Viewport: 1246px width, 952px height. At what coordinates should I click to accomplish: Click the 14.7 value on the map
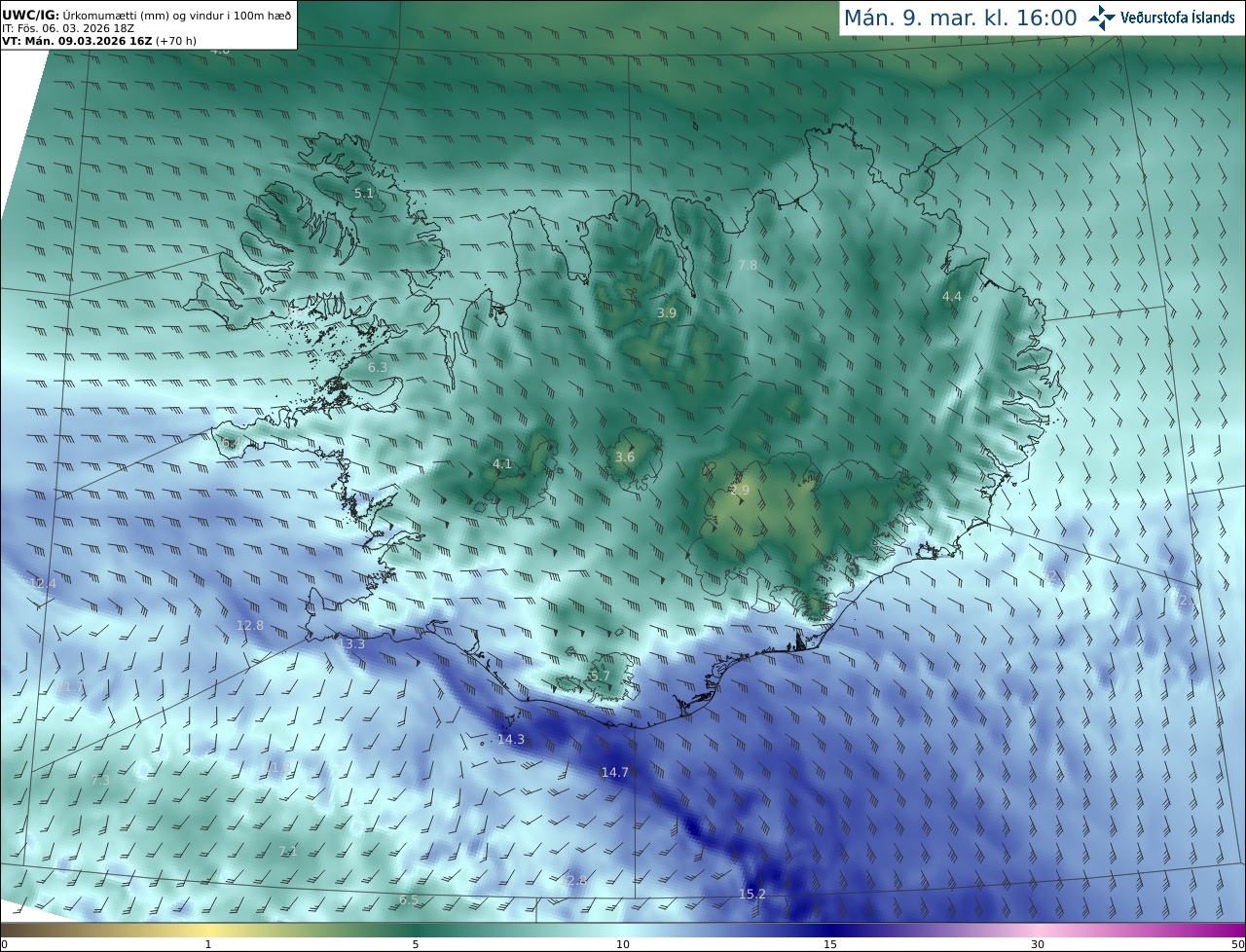point(615,772)
